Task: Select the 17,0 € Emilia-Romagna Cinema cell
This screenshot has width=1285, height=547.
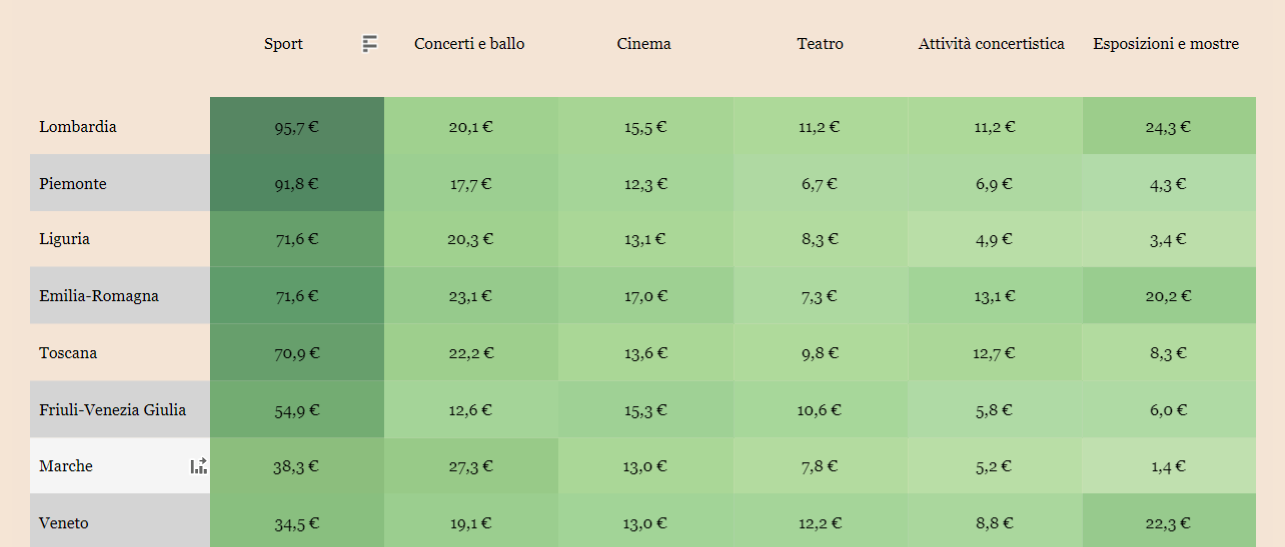Action: pyautogui.click(x=646, y=296)
